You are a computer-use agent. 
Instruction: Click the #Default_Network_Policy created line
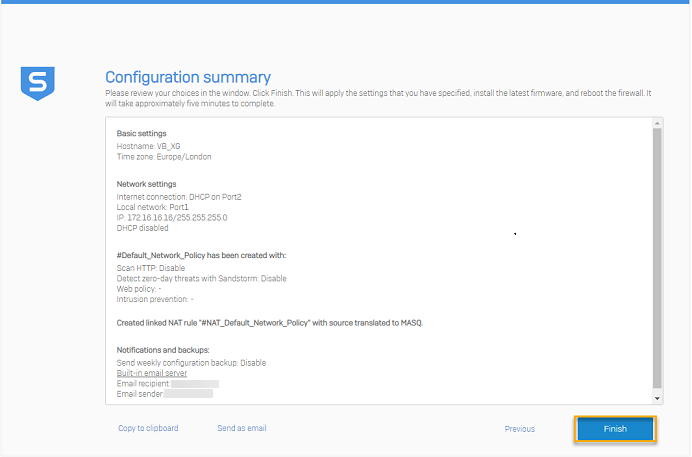[x=201, y=255]
